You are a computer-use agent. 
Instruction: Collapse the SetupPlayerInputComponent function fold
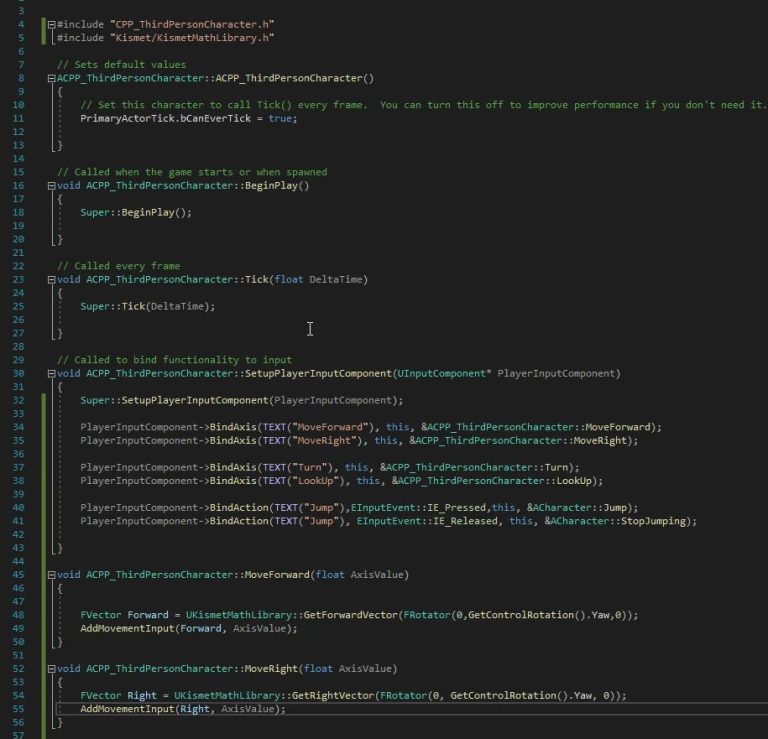pyautogui.click(x=51, y=374)
